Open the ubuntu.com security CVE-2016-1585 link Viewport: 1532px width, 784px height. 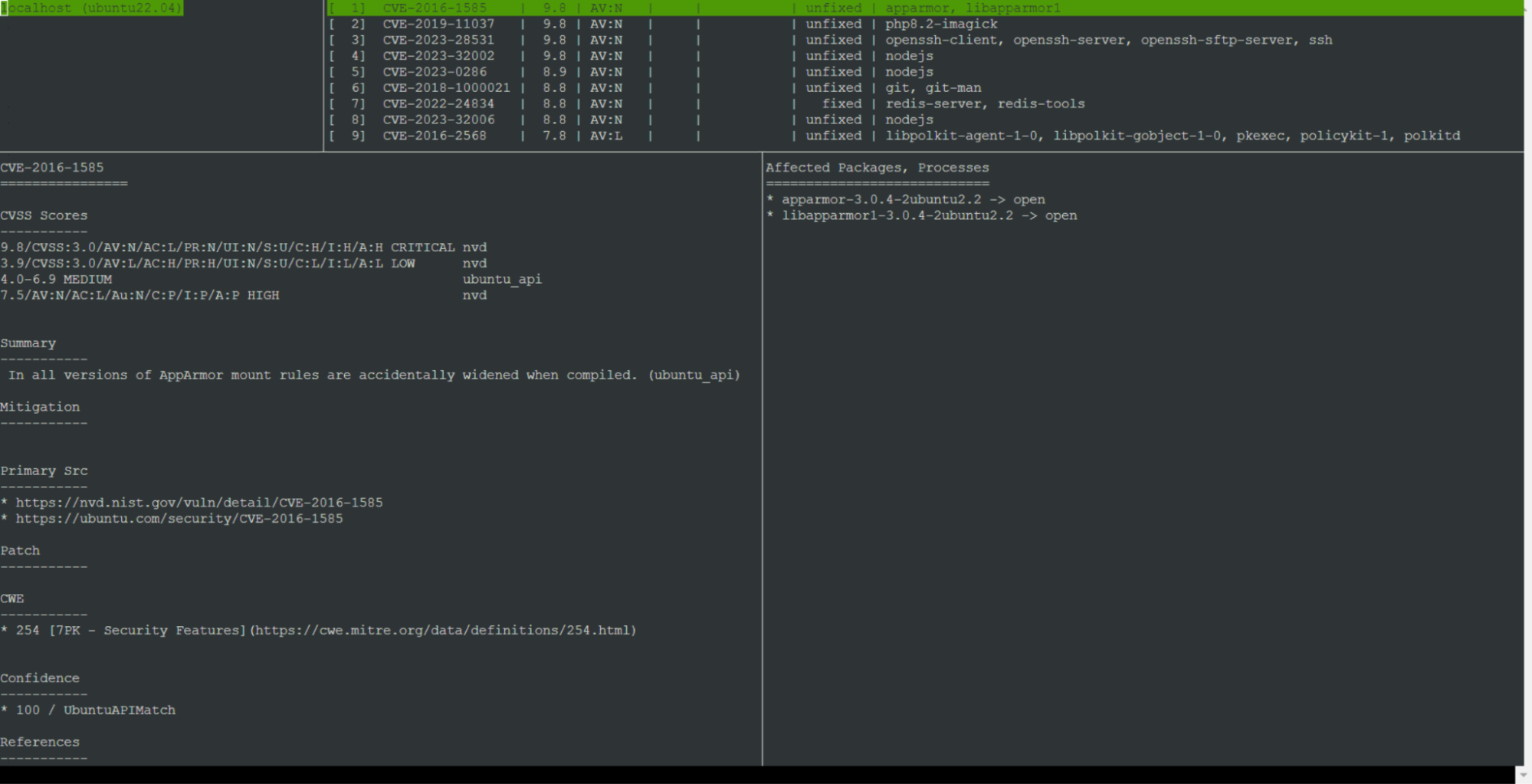click(179, 519)
